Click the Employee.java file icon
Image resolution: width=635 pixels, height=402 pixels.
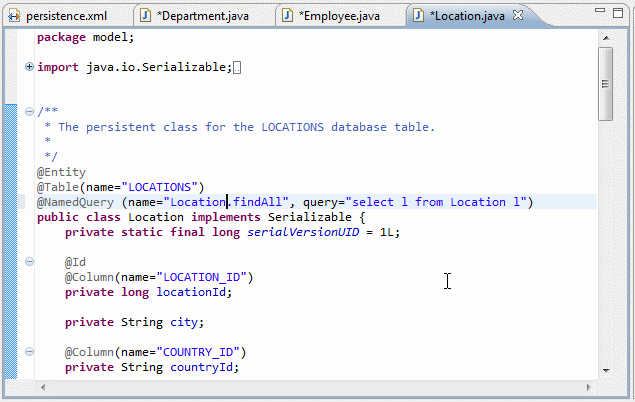[x=288, y=16]
